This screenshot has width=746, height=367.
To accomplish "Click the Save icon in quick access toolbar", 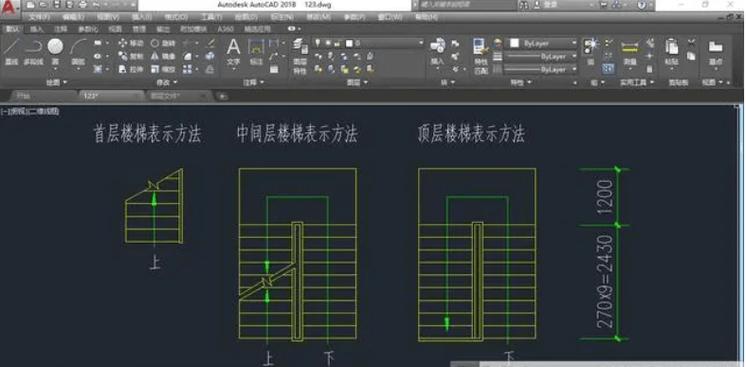I will 57,5.
